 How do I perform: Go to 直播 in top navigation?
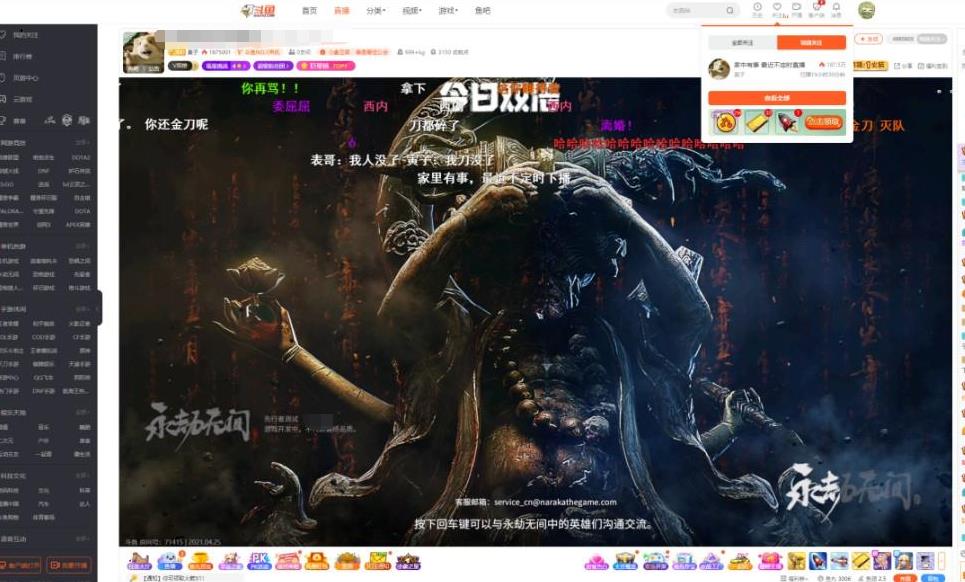point(342,10)
